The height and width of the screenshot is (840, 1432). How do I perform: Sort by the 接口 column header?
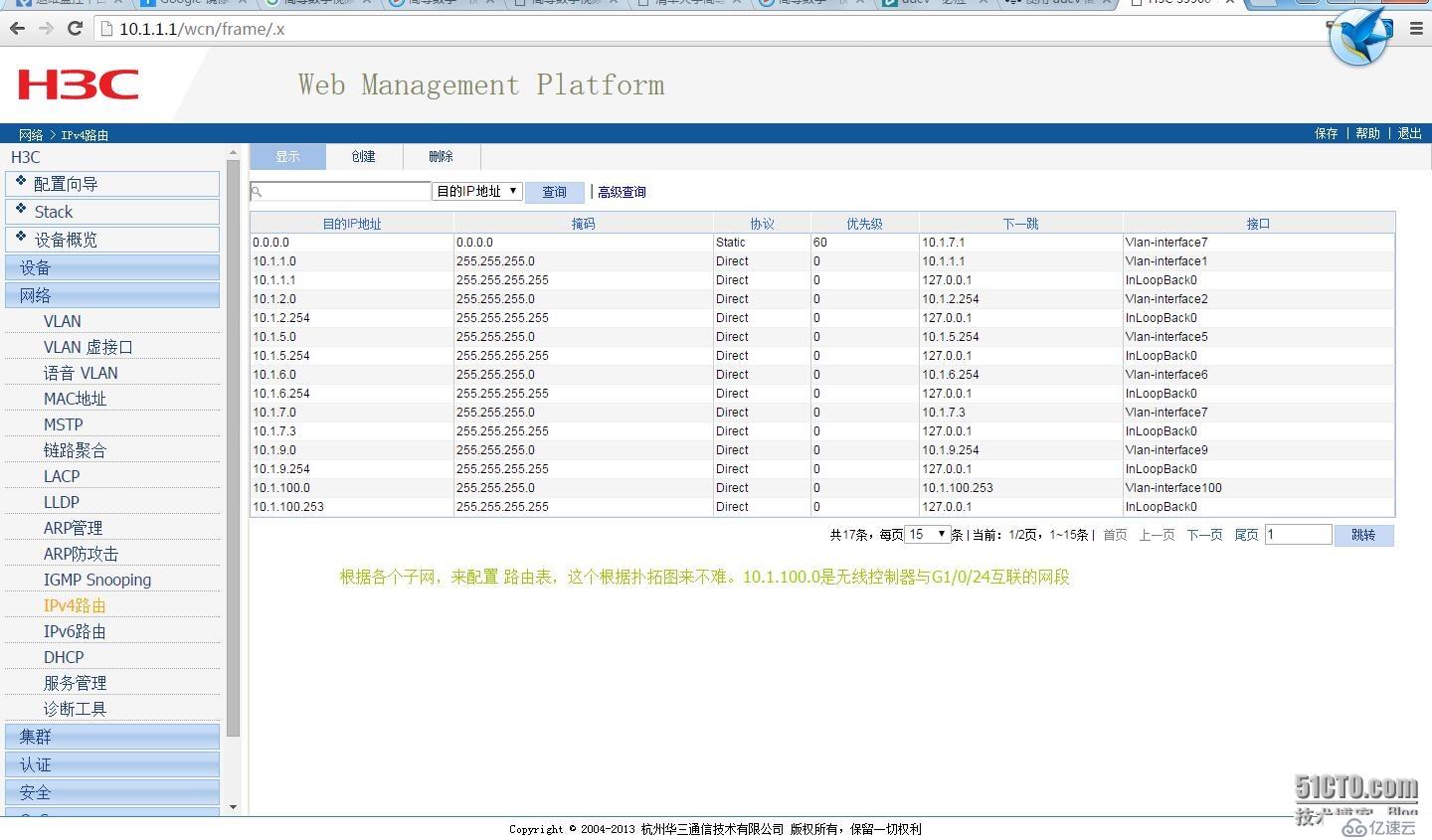1258,224
